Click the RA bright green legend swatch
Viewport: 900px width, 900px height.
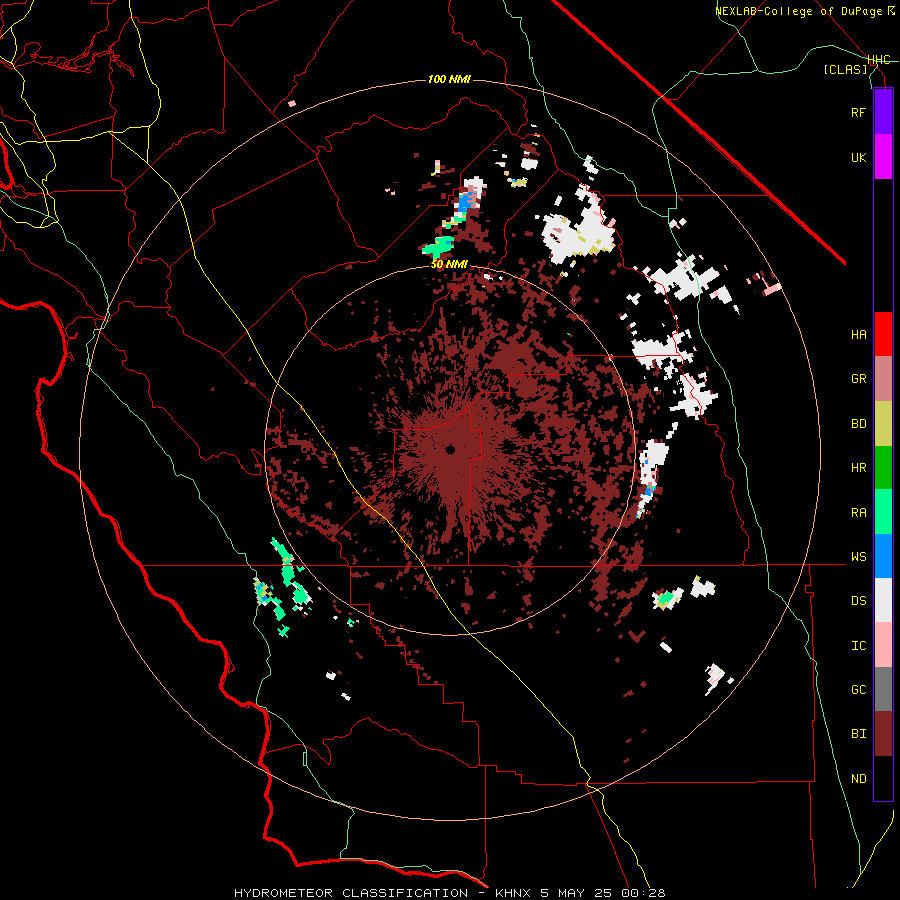(883, 512)
